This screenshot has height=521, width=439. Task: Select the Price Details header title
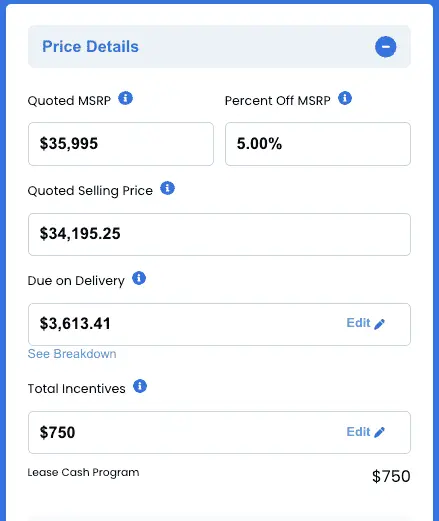click(x=90, y=47)
